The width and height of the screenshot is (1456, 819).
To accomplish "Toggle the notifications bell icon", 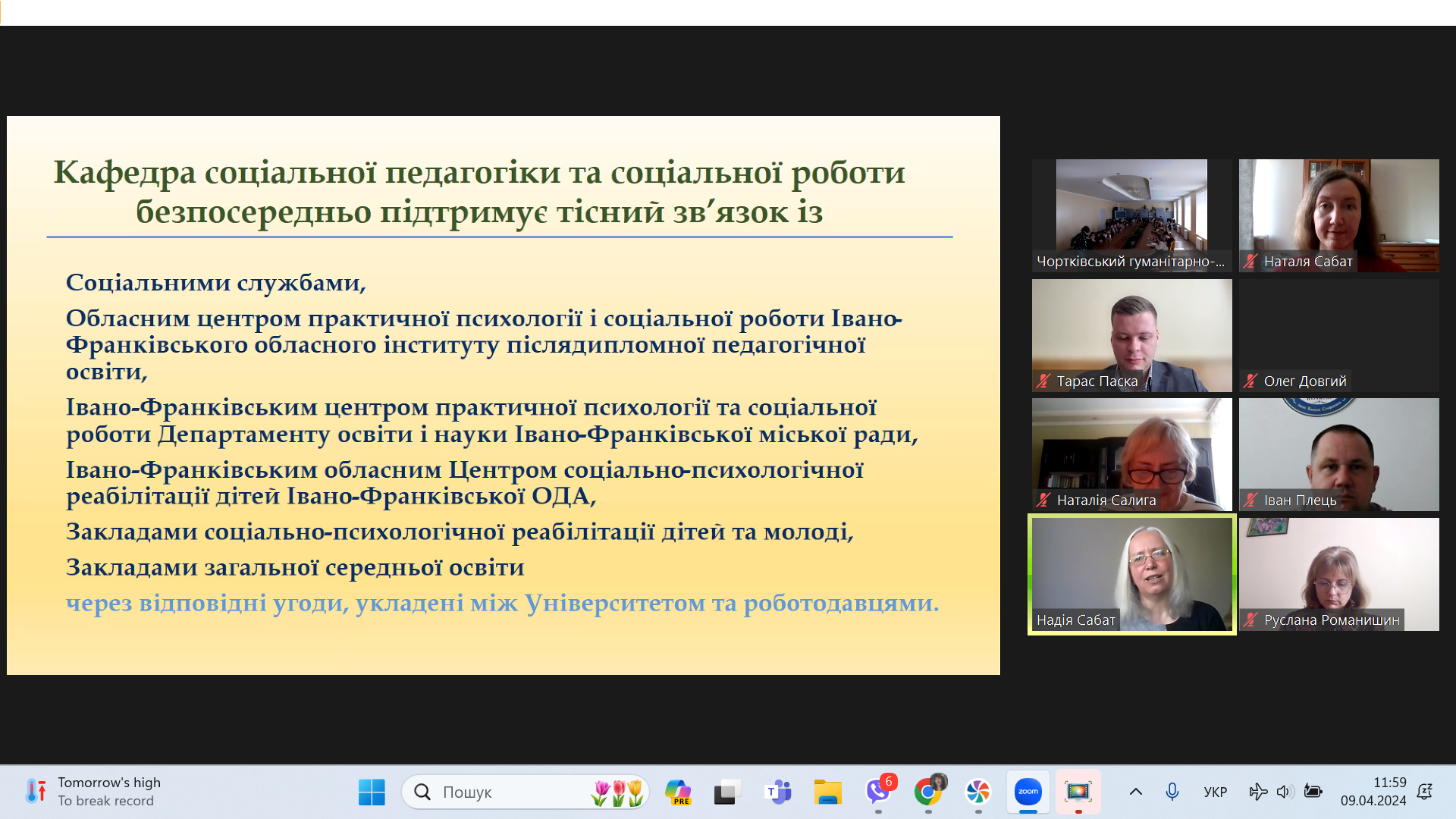I will pyautogui.click(x=1424, y=792).
